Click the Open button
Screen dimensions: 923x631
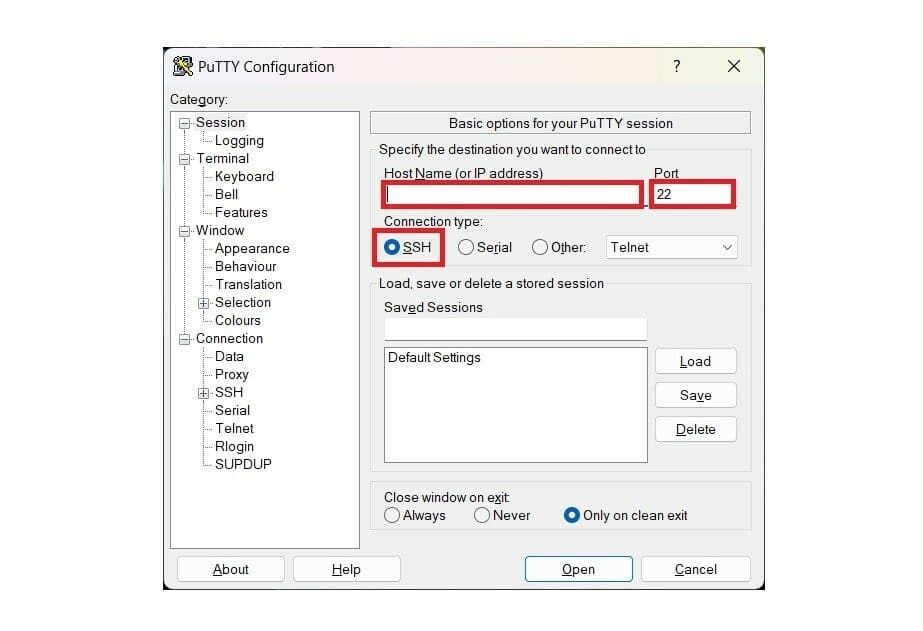579,569
